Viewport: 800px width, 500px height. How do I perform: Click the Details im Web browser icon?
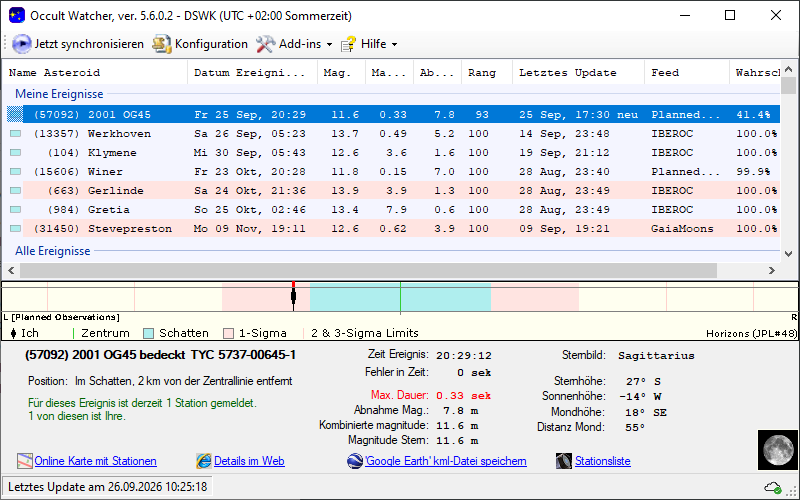click(204, 461)
